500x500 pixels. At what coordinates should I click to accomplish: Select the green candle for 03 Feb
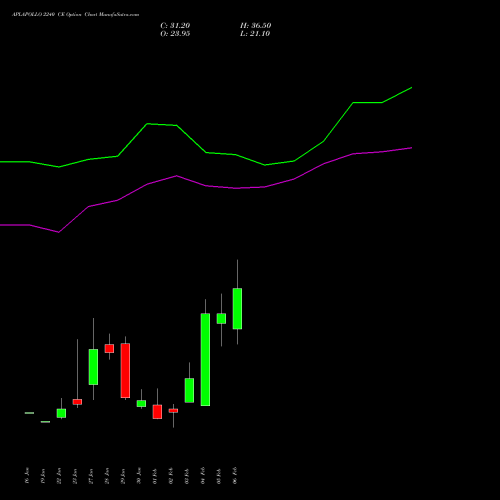pos(189,390)
